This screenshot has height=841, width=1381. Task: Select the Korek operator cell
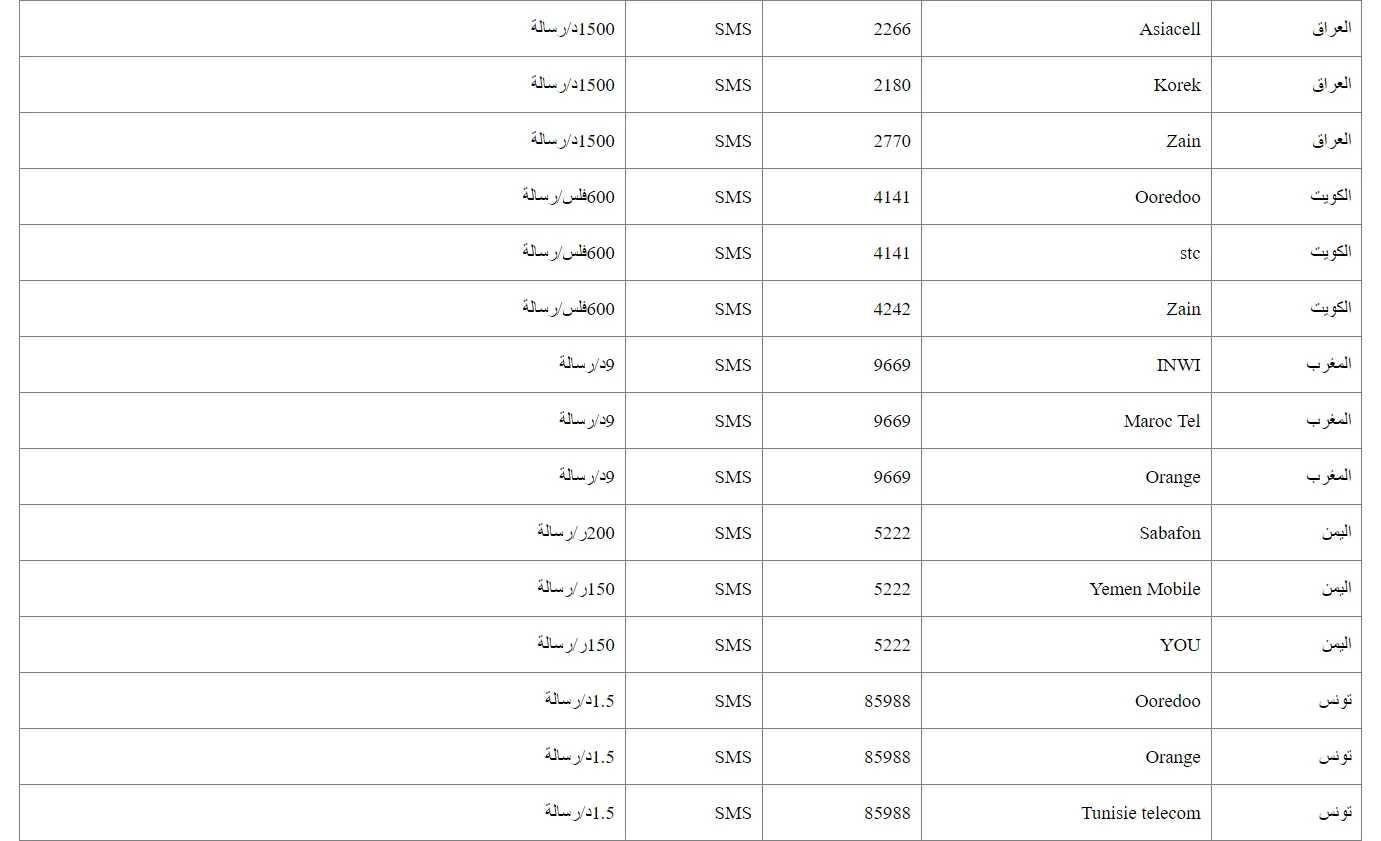[x=1176, y=85]
